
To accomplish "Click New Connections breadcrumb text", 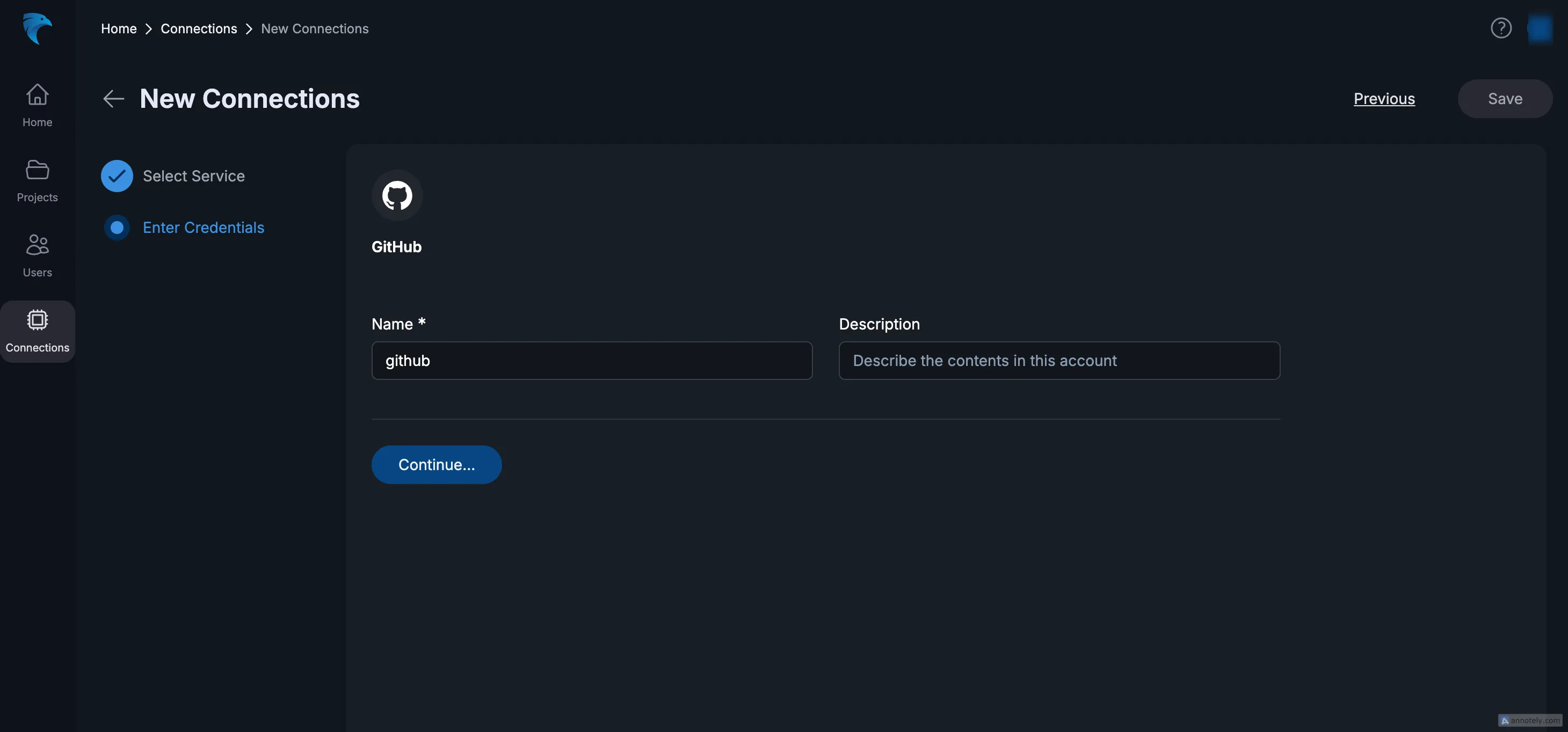I will pos(315,28).
